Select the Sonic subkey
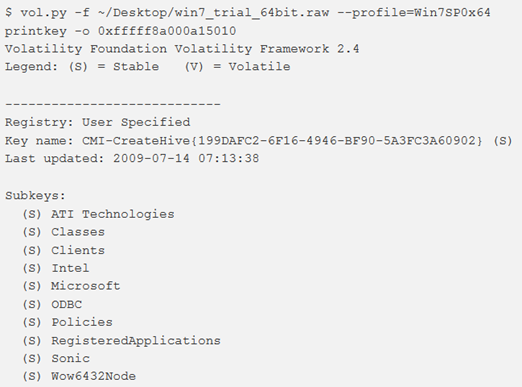 point(70,358)
